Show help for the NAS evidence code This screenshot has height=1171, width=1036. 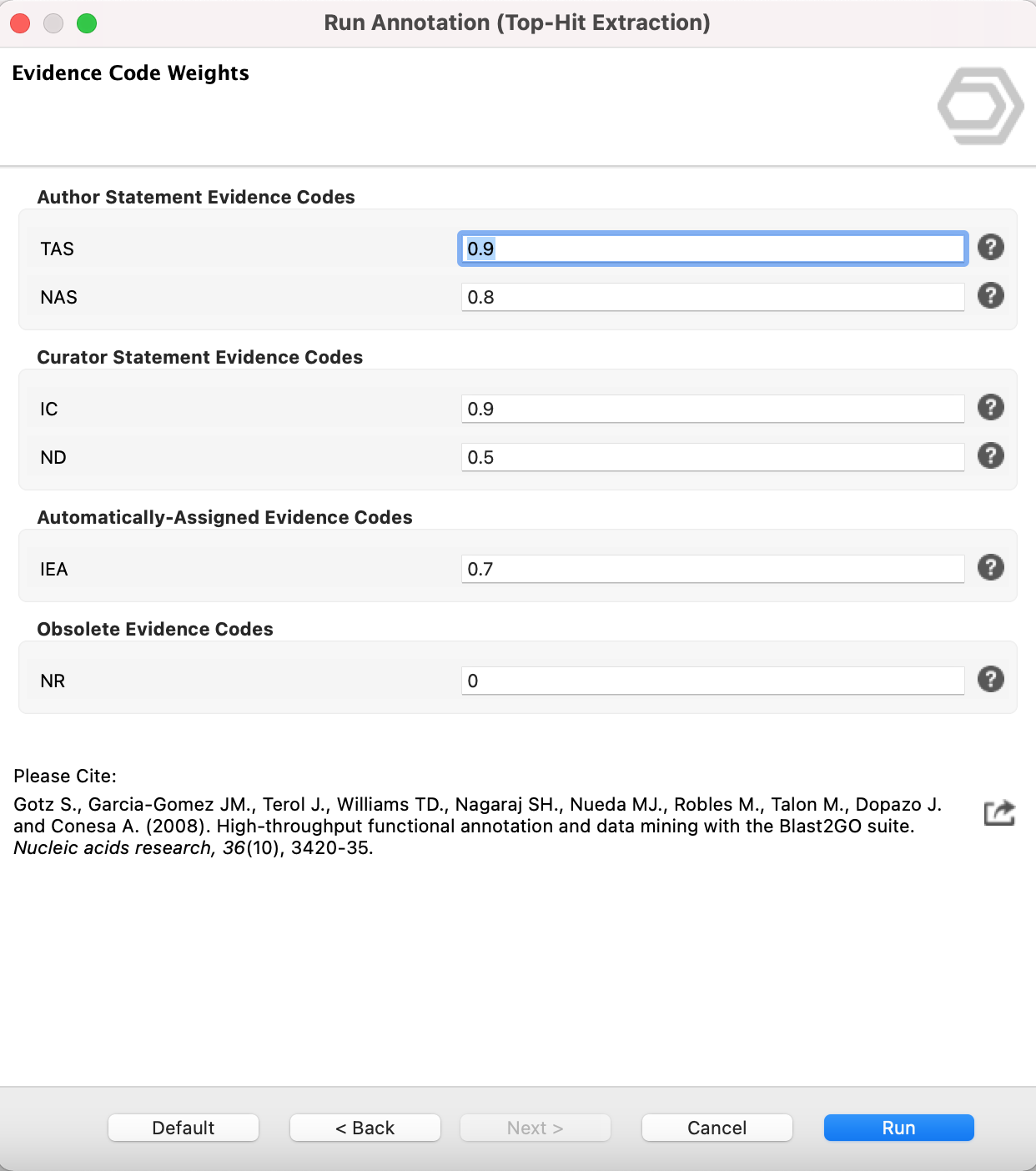click(990, 296)
